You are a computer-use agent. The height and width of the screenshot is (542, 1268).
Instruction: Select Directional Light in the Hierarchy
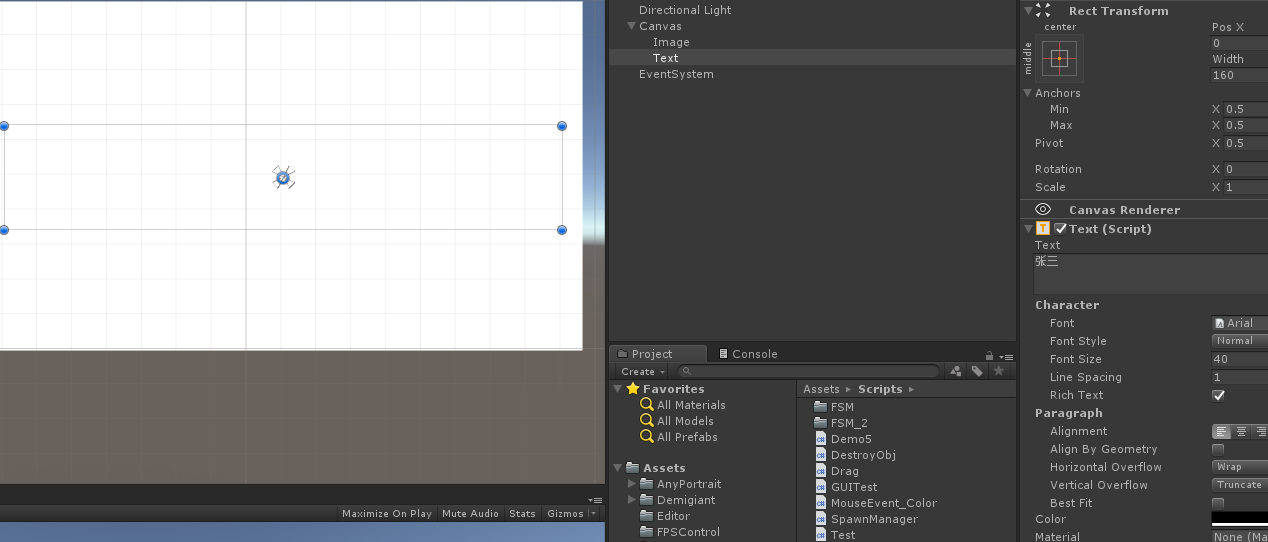point(685,10)
